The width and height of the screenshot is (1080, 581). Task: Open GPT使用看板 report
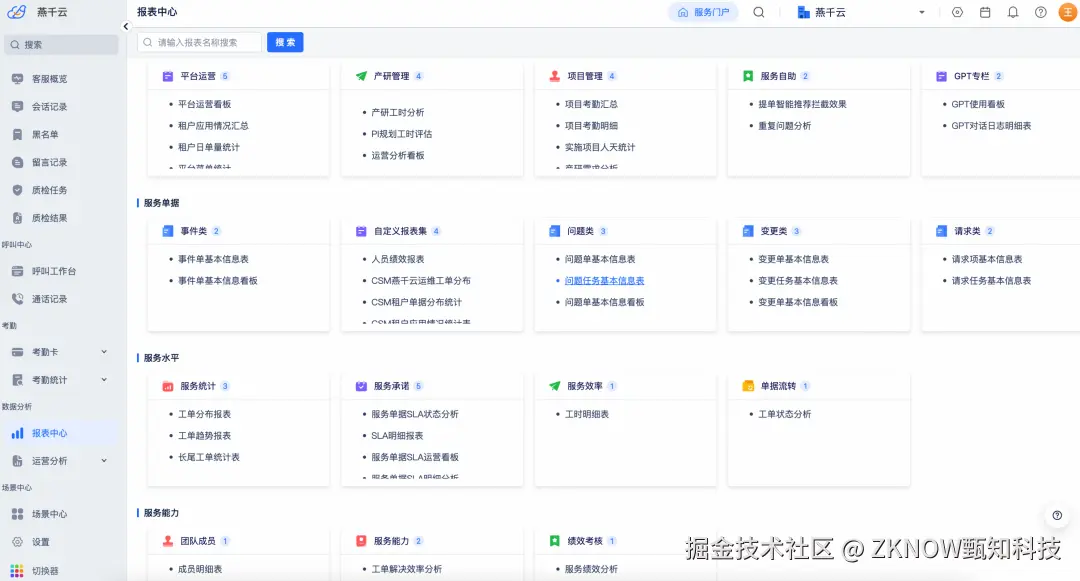coord(978,105)
